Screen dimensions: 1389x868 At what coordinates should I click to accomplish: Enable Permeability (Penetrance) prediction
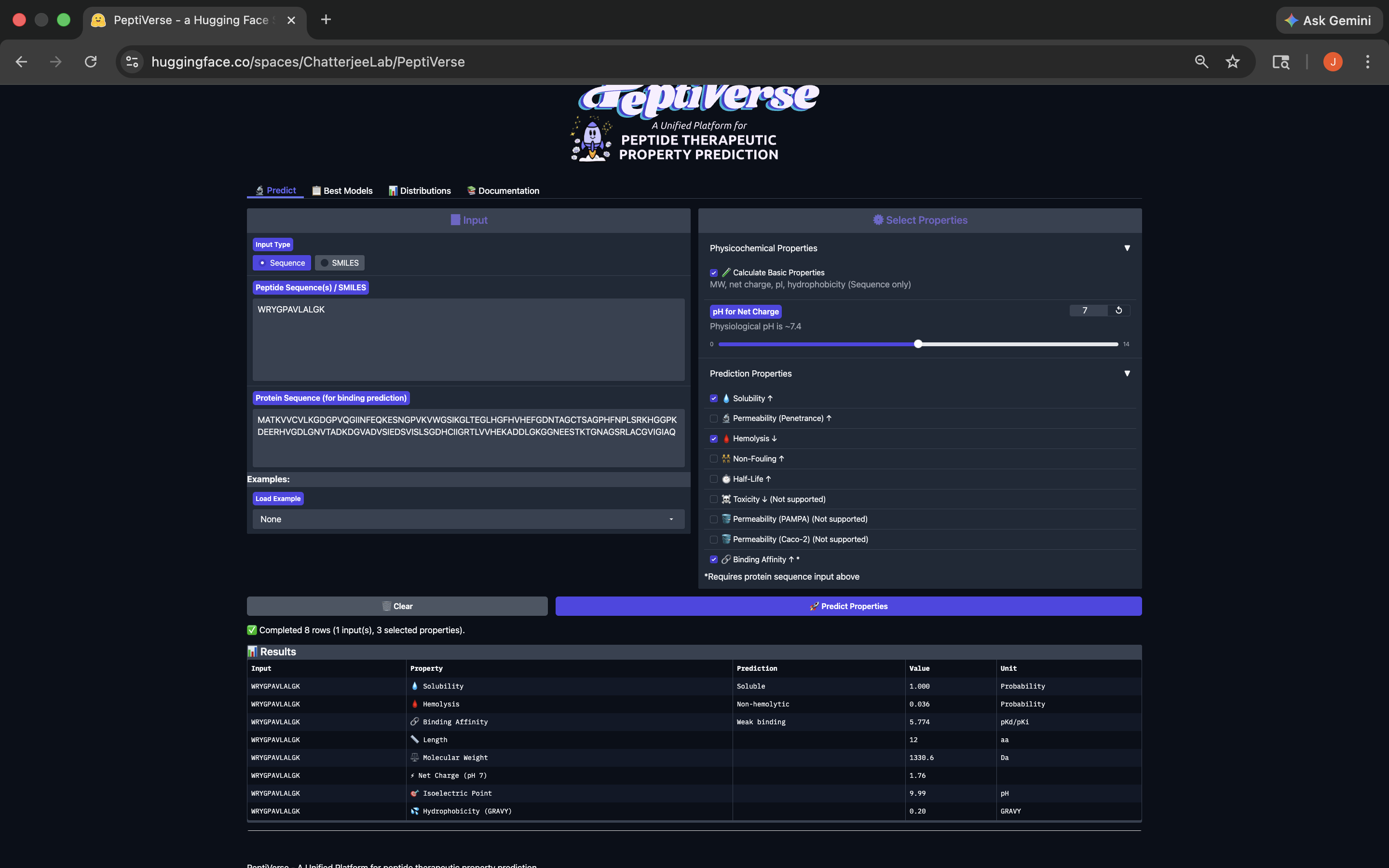tap(714, 419)
